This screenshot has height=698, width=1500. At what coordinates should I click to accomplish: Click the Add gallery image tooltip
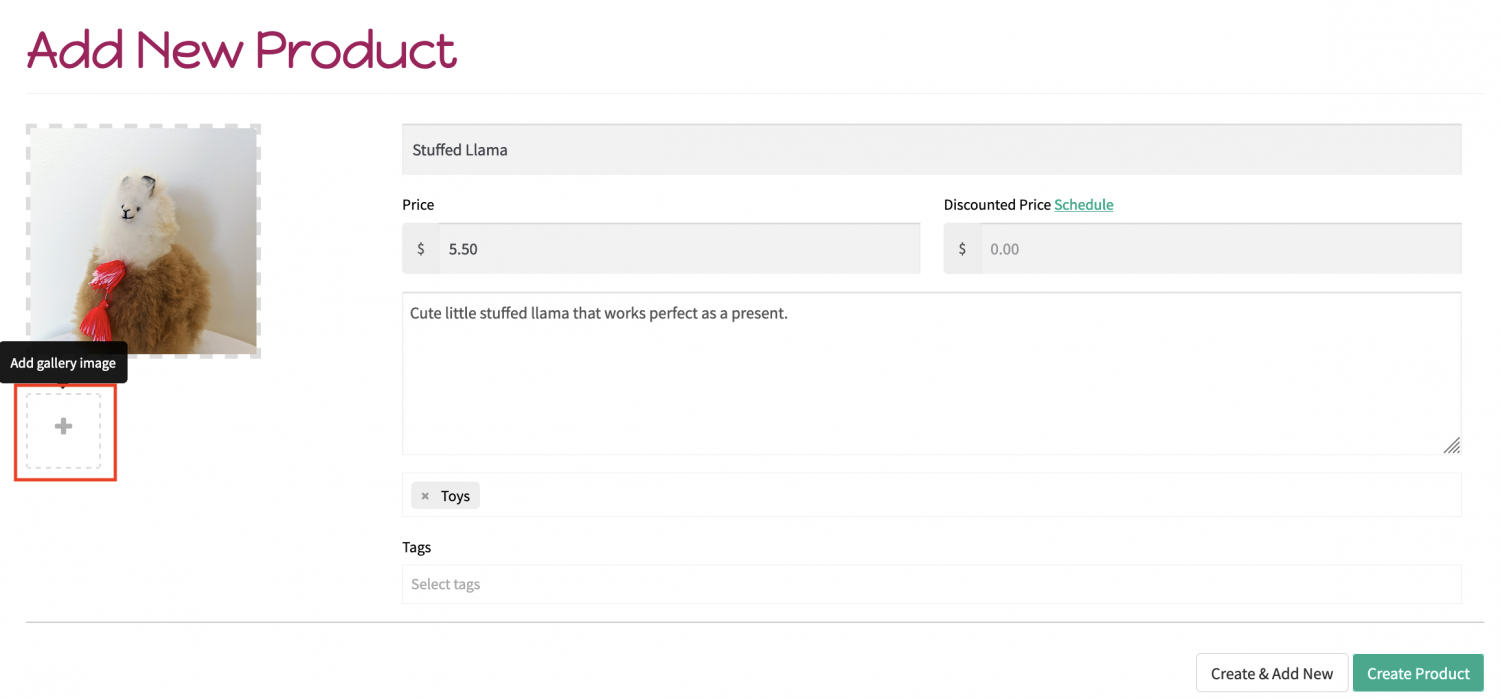63,363
